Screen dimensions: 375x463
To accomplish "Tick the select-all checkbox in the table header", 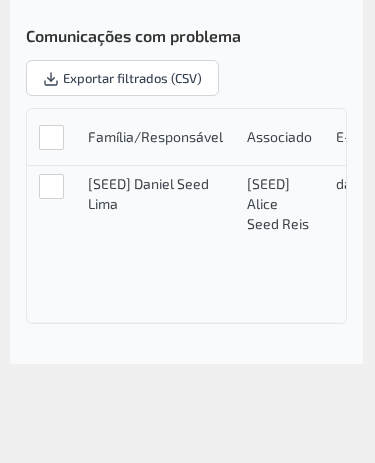I will 51,137.
